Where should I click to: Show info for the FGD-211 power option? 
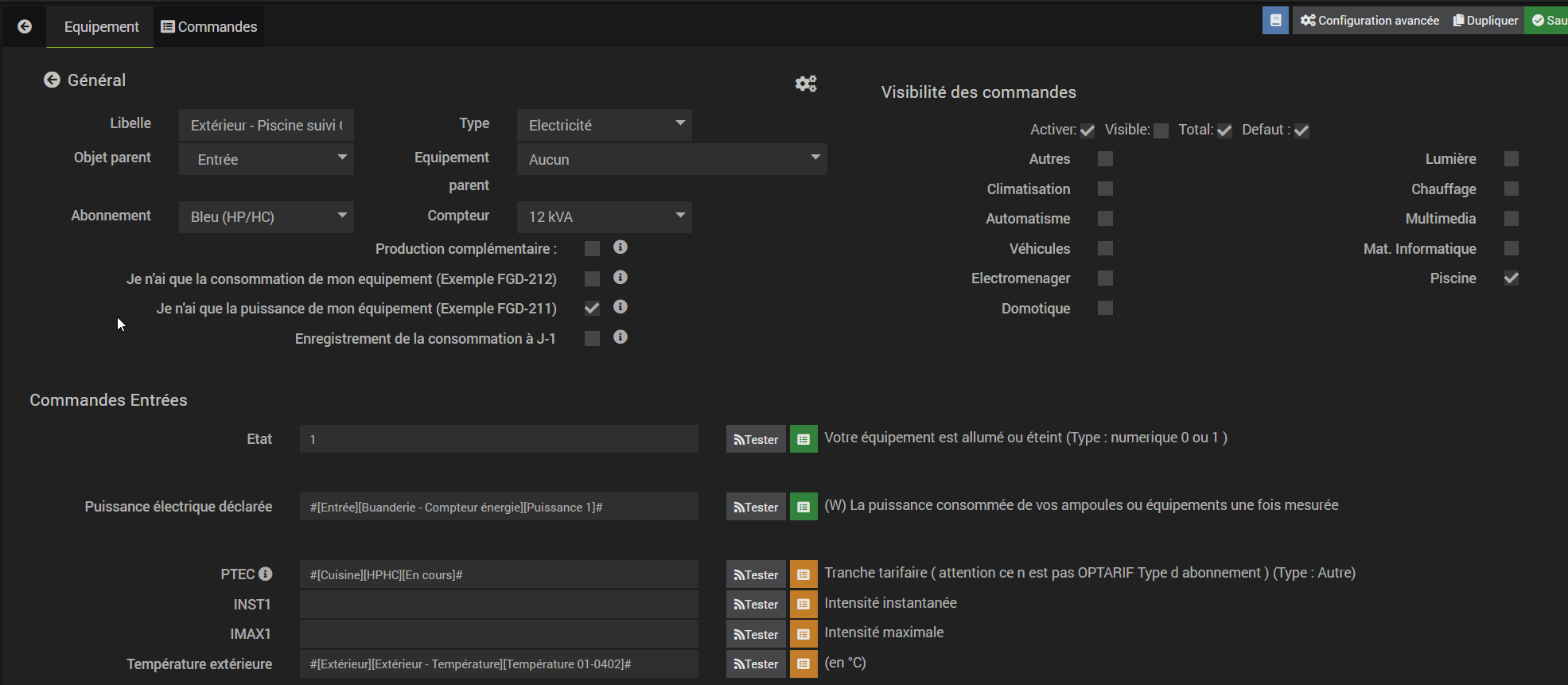click(621, 307)
